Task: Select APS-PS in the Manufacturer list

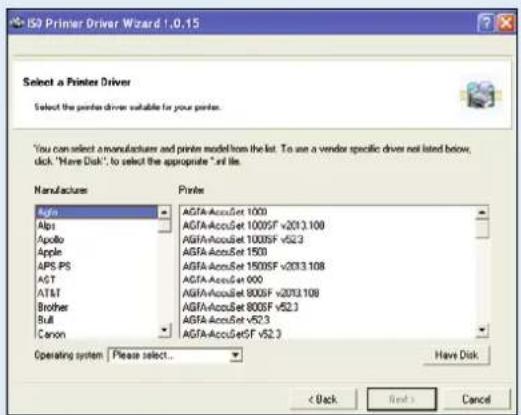Action: click(96, 266)
